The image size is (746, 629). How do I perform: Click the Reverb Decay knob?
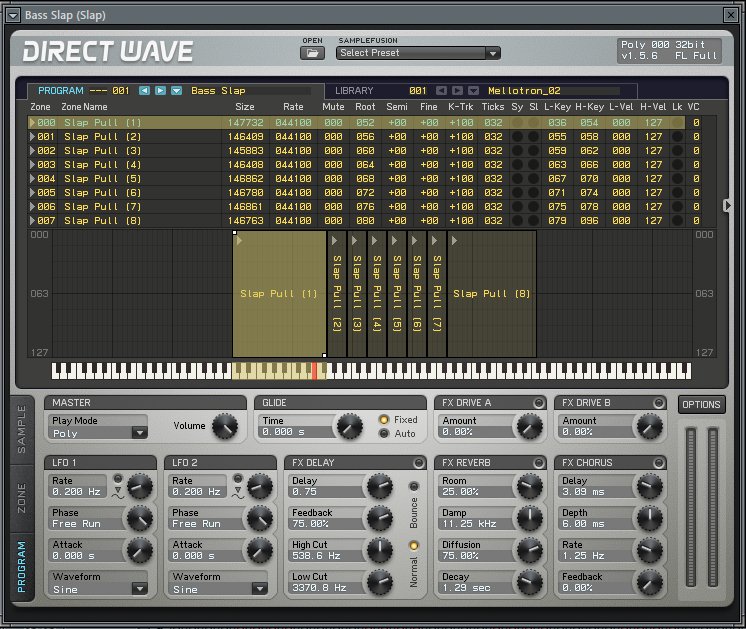(x=530, y=582)
